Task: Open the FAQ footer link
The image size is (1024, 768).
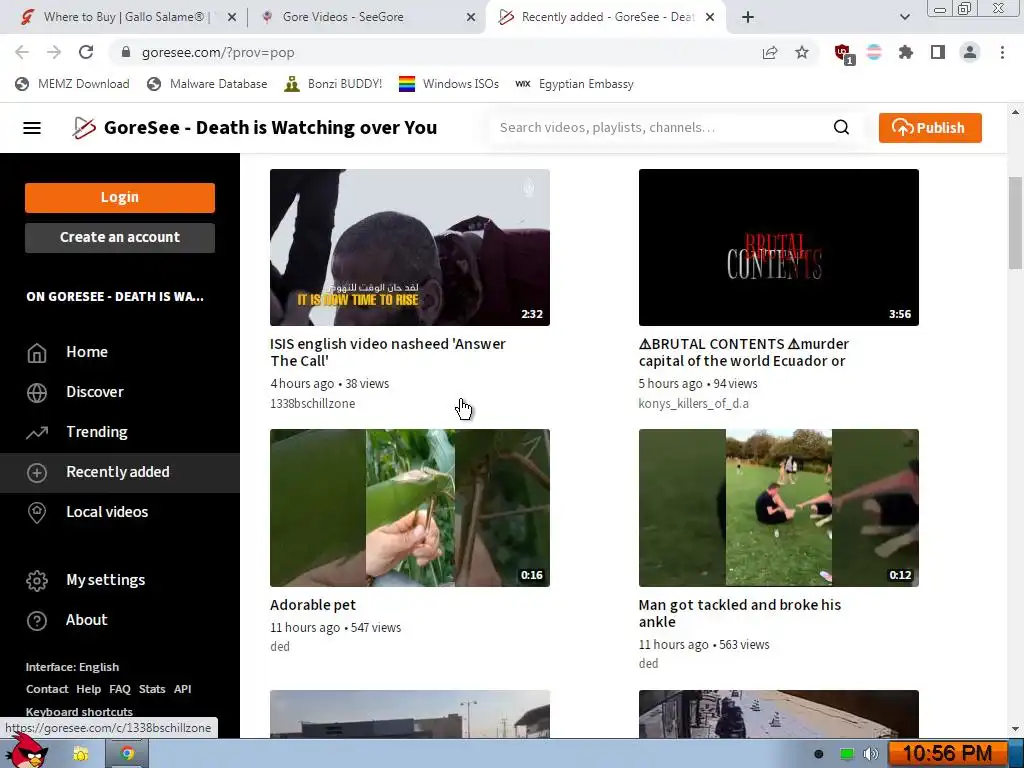Action: point(120,690)
